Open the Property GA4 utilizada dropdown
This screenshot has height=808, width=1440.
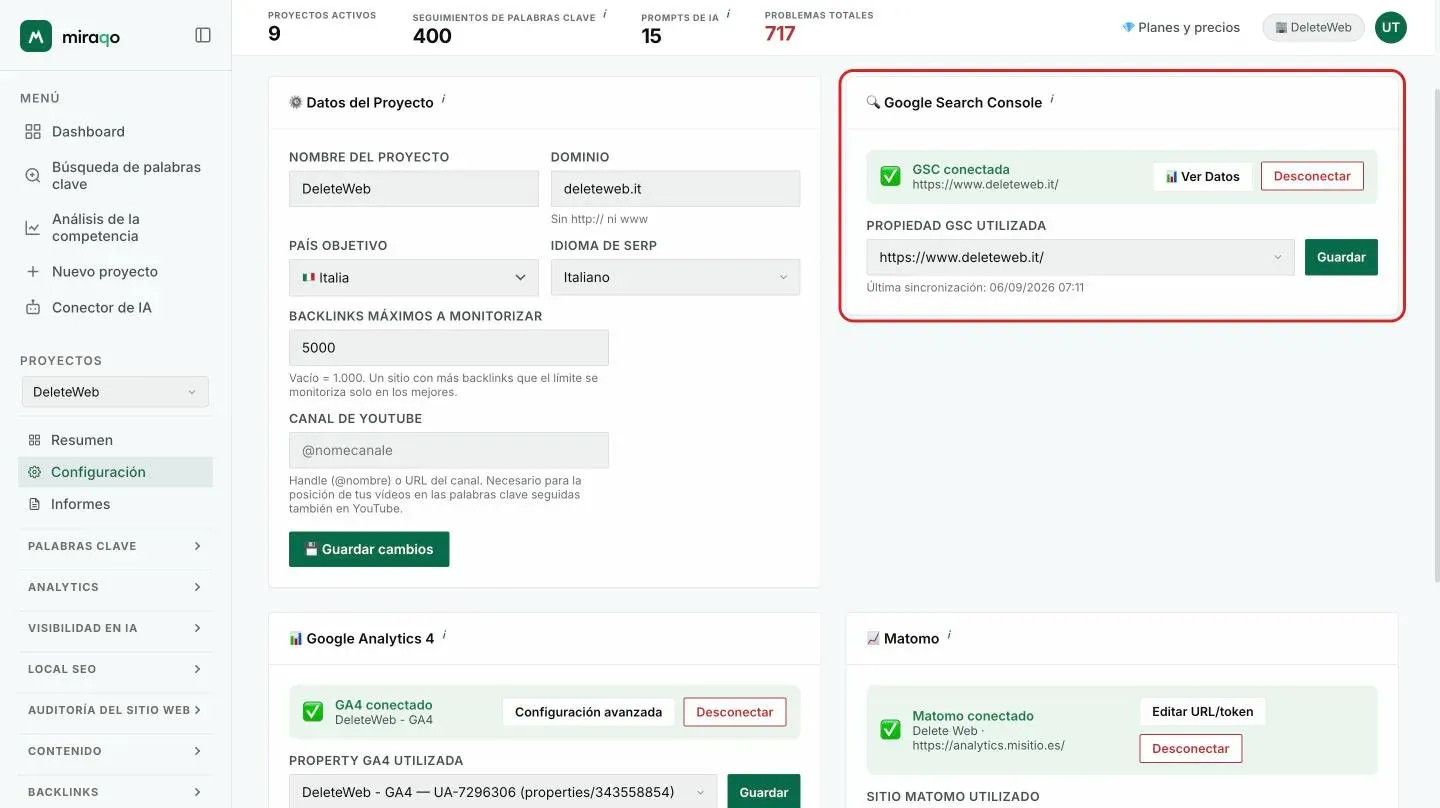[x=503, y=792]
